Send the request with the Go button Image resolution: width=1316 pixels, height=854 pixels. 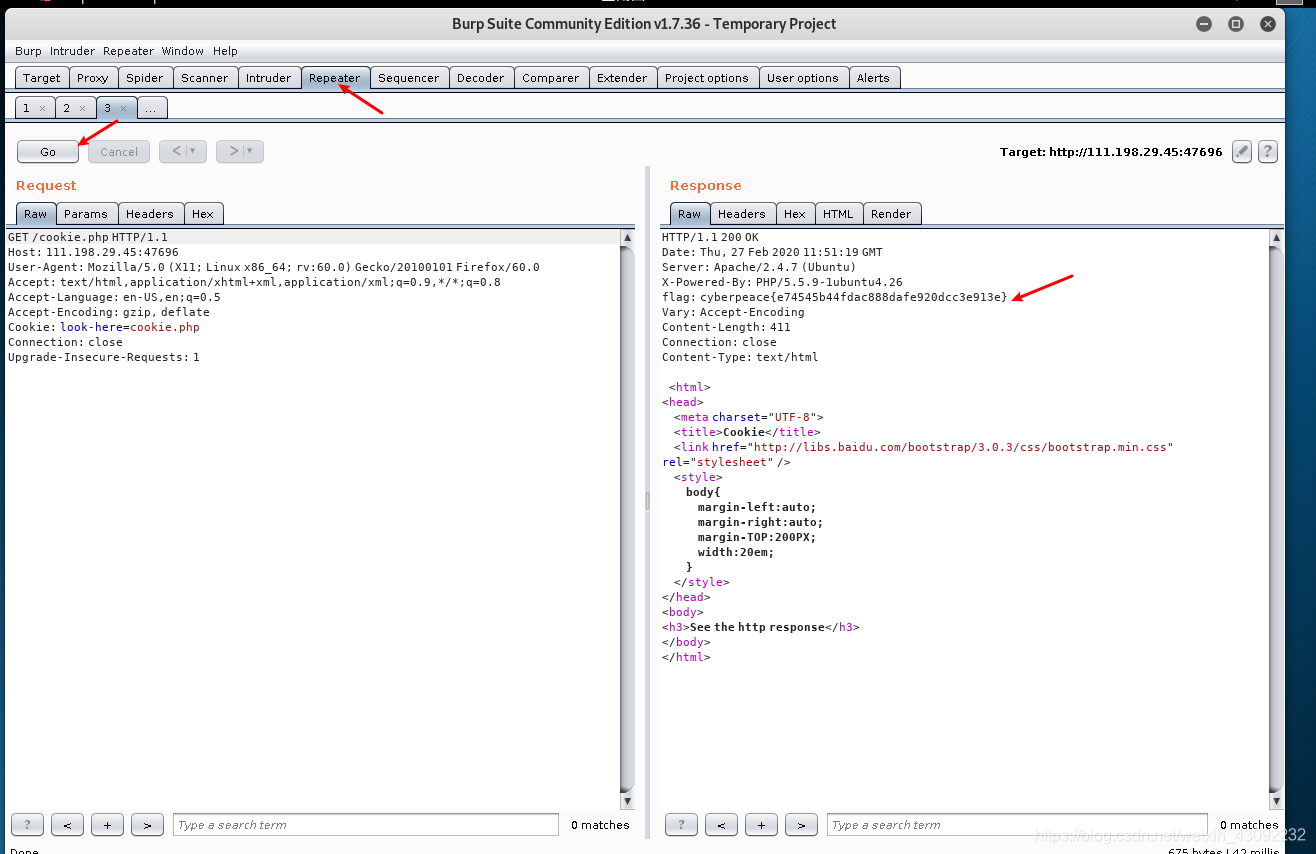(48, 152)
